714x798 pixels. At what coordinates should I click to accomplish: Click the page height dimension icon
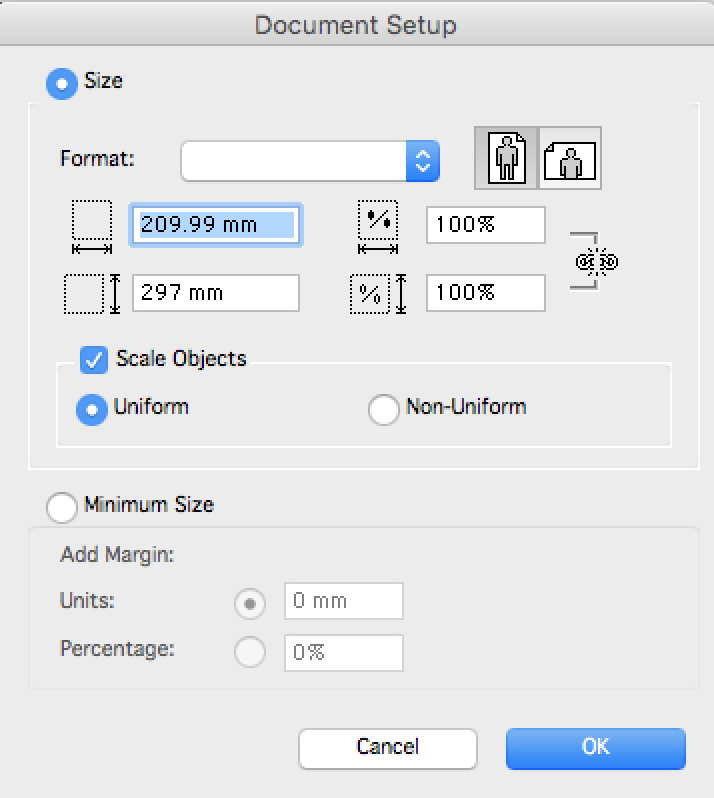(x=92, y=294)
